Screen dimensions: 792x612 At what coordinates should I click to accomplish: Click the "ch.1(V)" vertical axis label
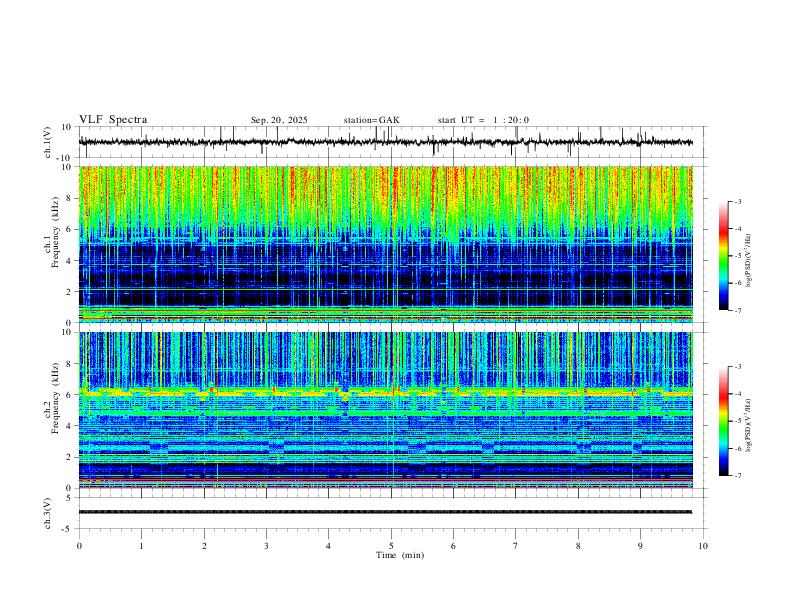point(48,142)
